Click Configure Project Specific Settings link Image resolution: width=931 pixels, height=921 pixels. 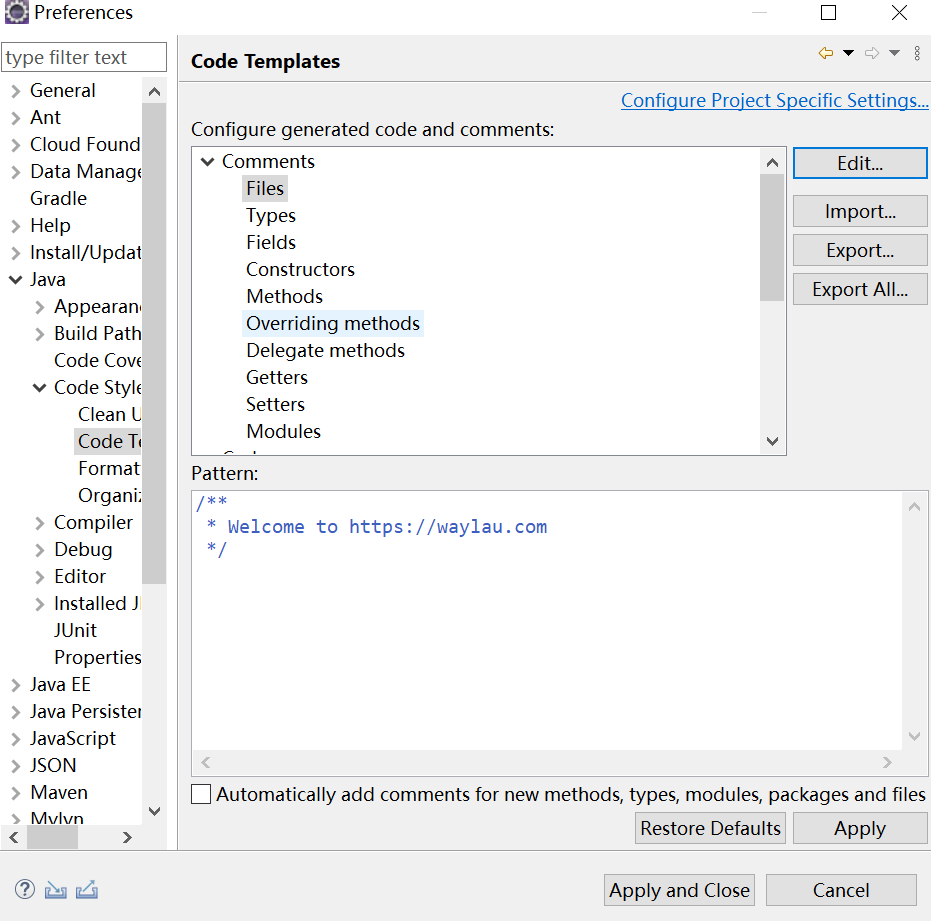click(x=774, y=100)
